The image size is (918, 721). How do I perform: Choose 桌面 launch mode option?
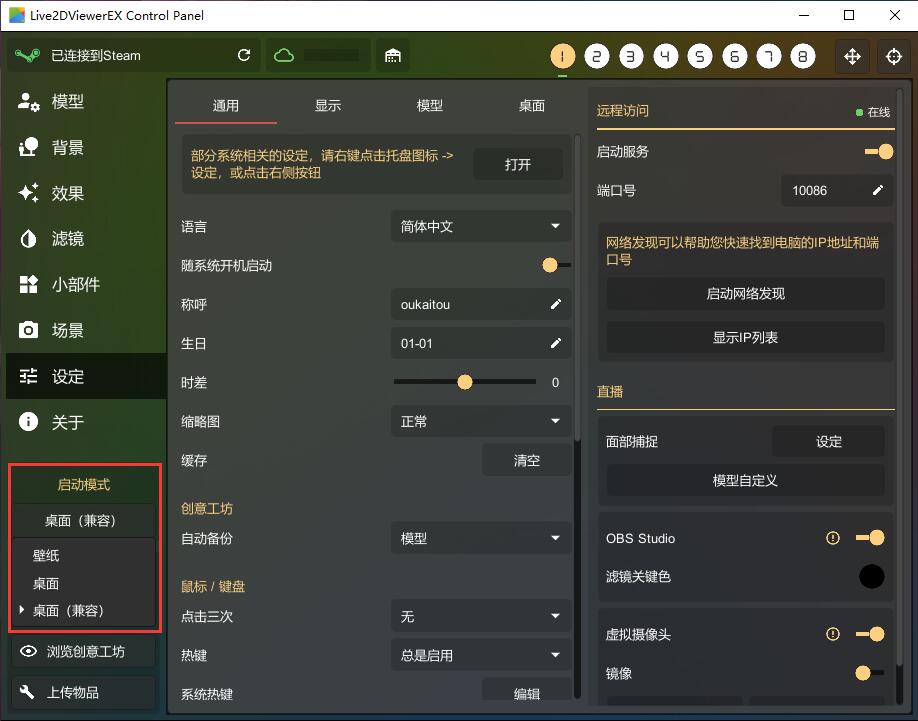pos(84,583)
